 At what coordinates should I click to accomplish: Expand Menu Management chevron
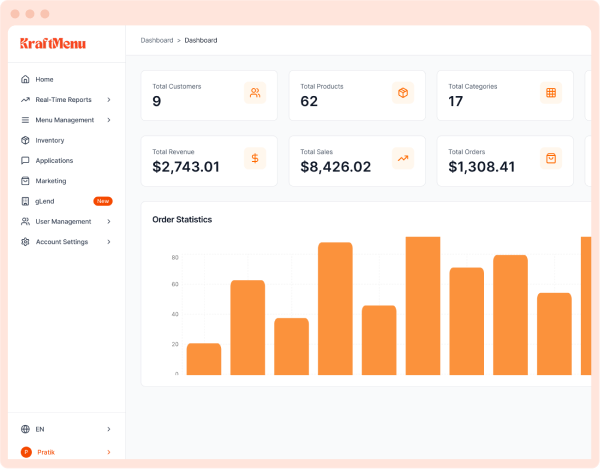[x=109, y=120]
